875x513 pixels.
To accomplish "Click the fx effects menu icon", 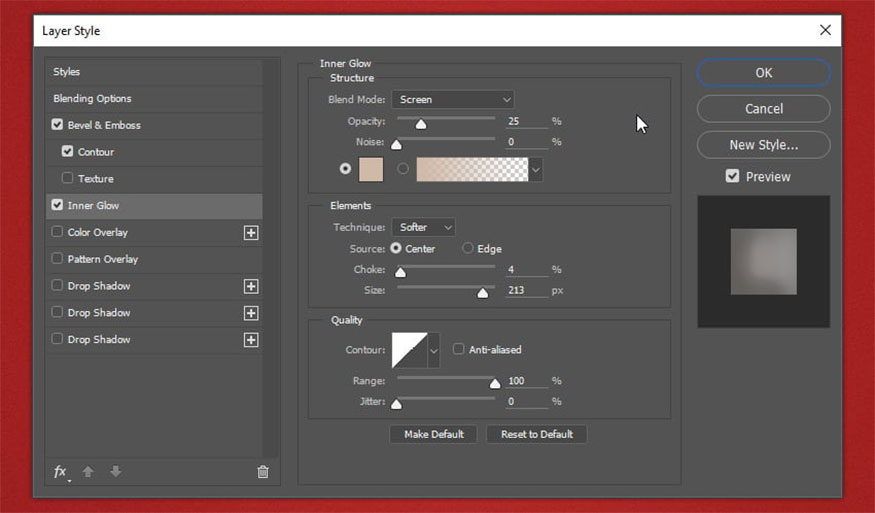I will click(x=61, y=472).
